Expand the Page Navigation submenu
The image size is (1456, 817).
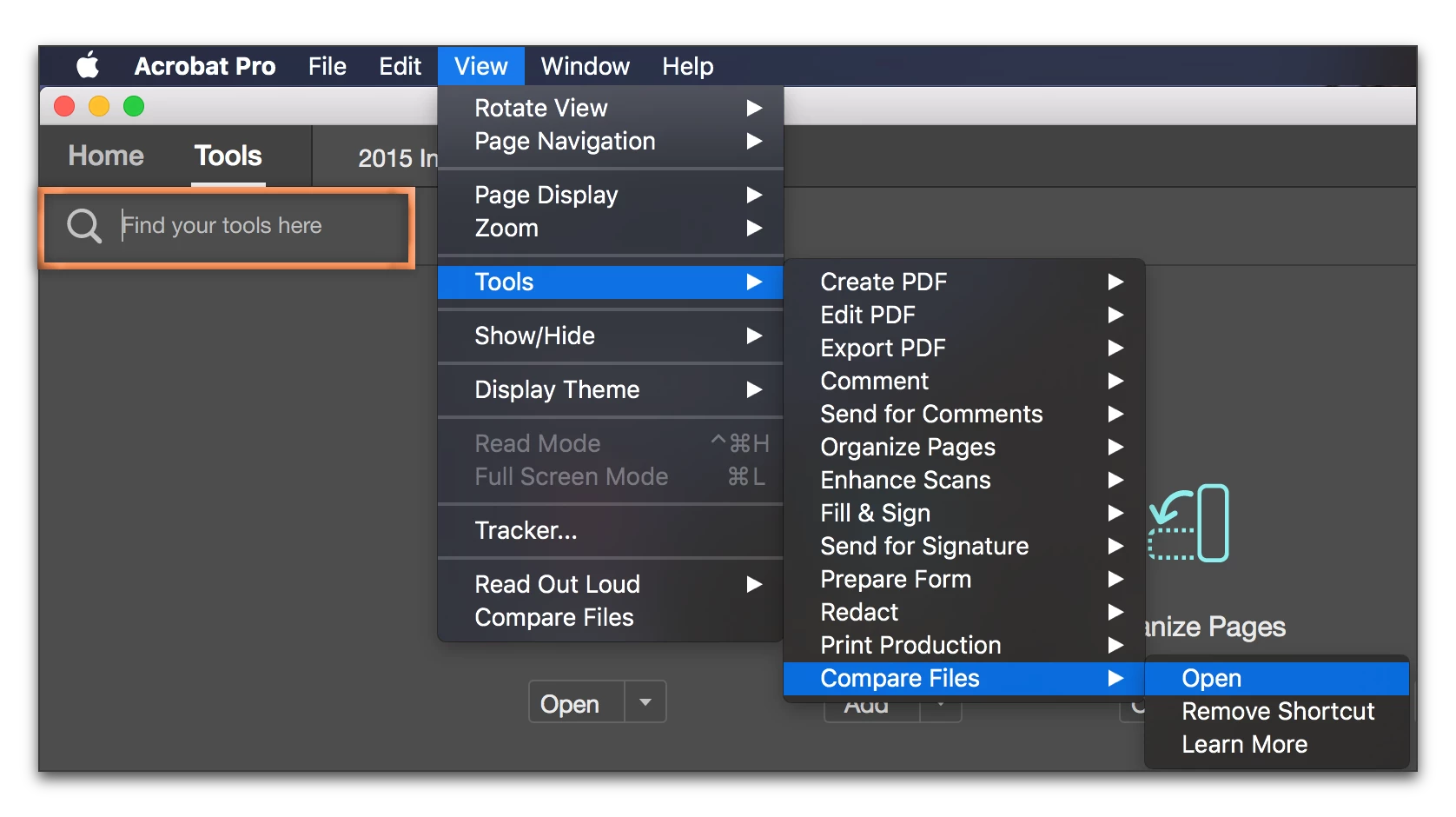(611, 141)
